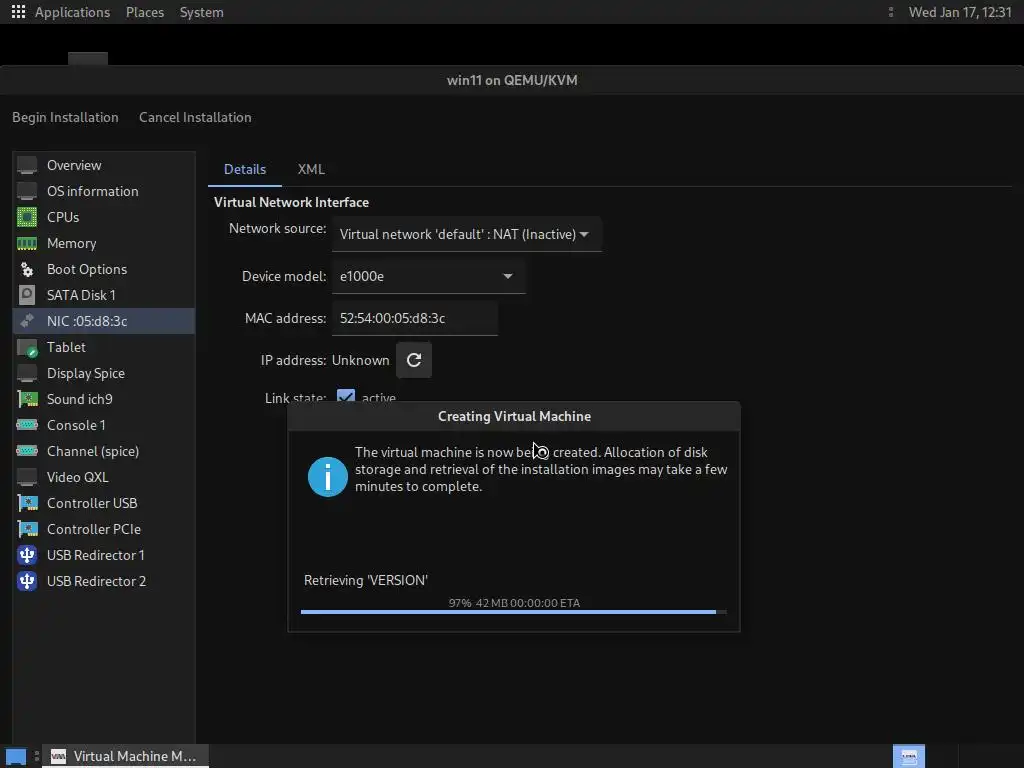This screenshot has height=768, width=1024.
Task: Refresh the IP address
Action: (414, 360)
